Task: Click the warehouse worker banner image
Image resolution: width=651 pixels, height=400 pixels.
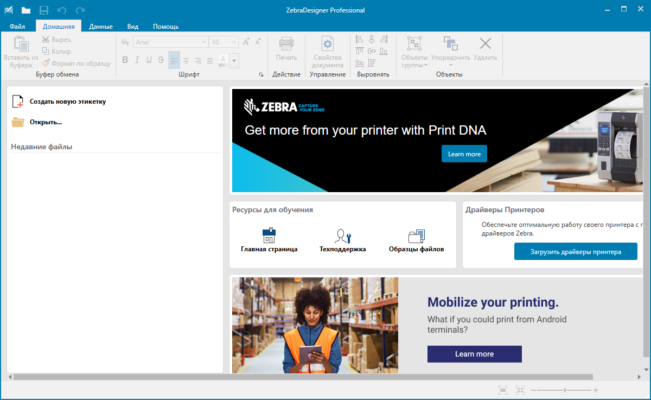Action: click(315, 325)
